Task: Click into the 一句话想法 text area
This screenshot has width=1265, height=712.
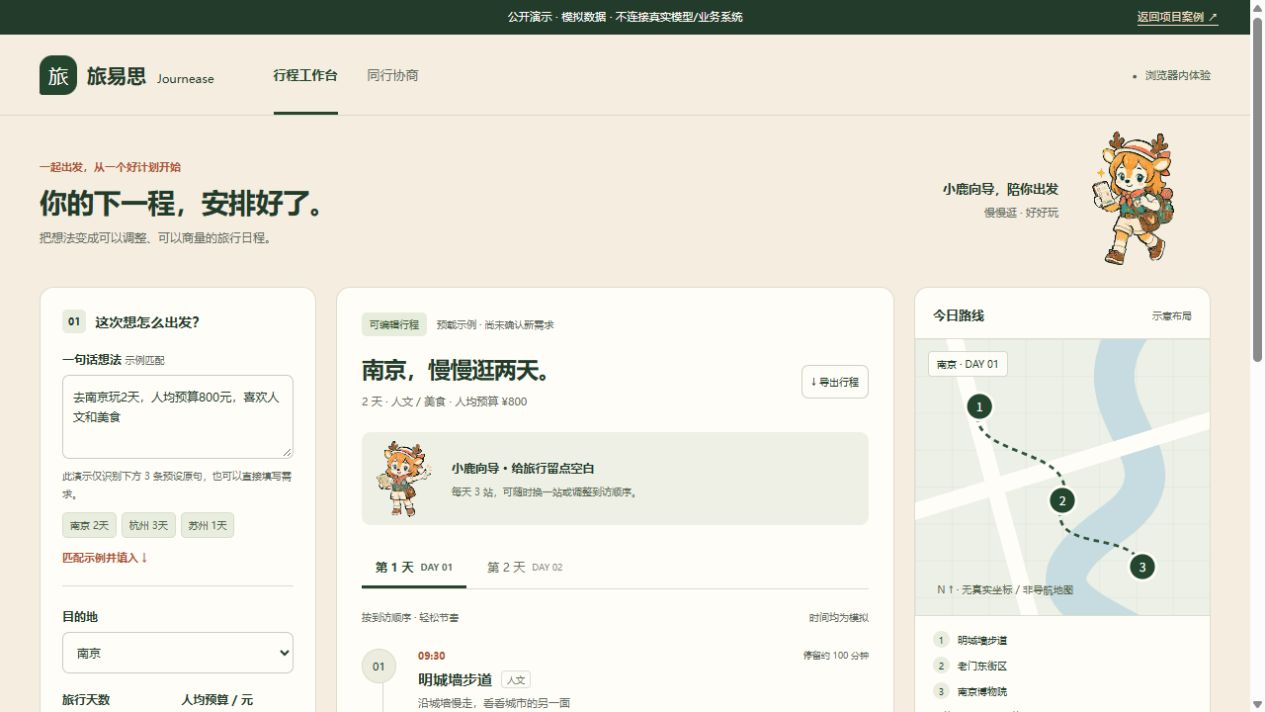Action: point(178,417)
